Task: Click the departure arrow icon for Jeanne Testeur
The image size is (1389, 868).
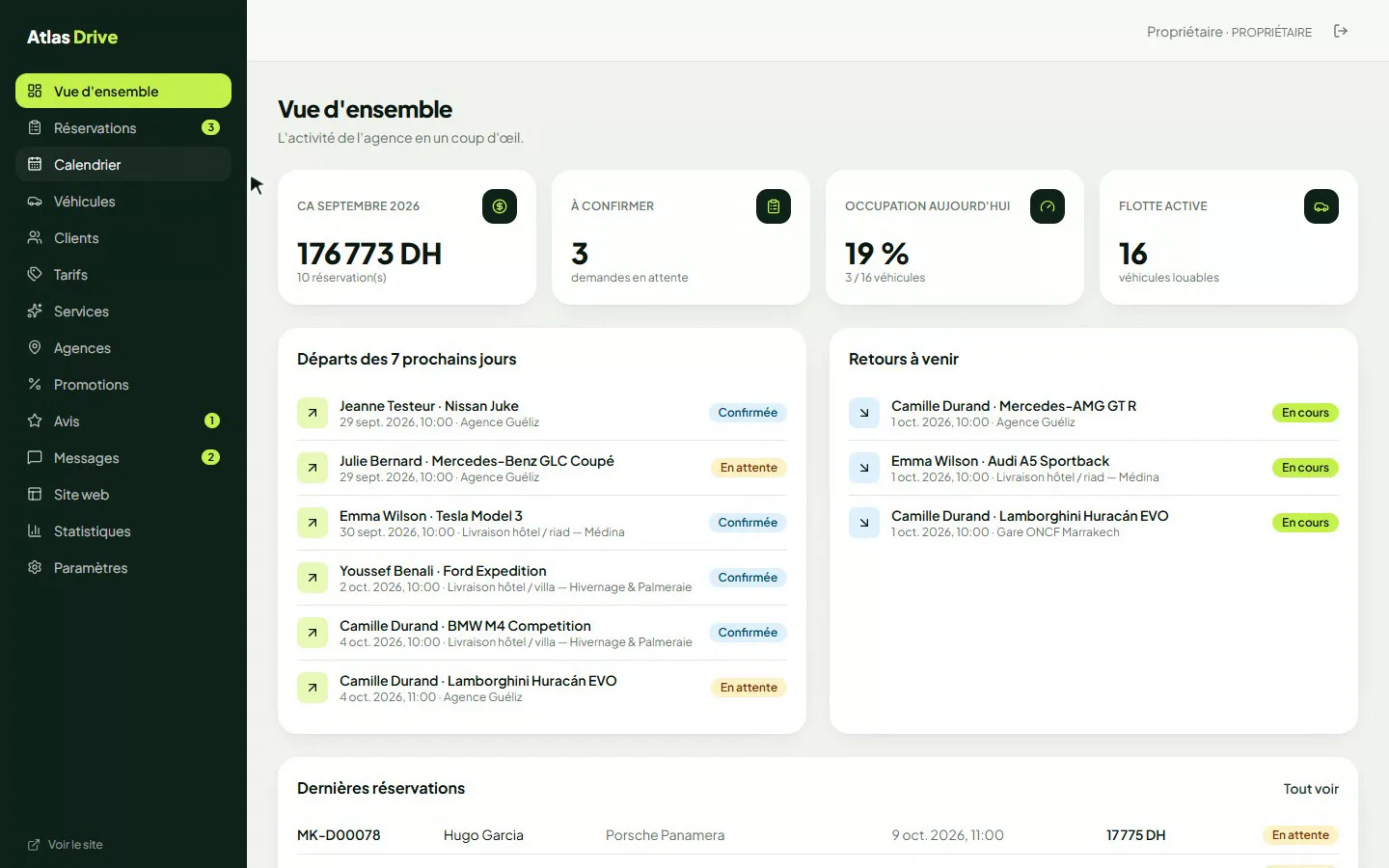Action: pyautogui.click(x=313, y=413)
